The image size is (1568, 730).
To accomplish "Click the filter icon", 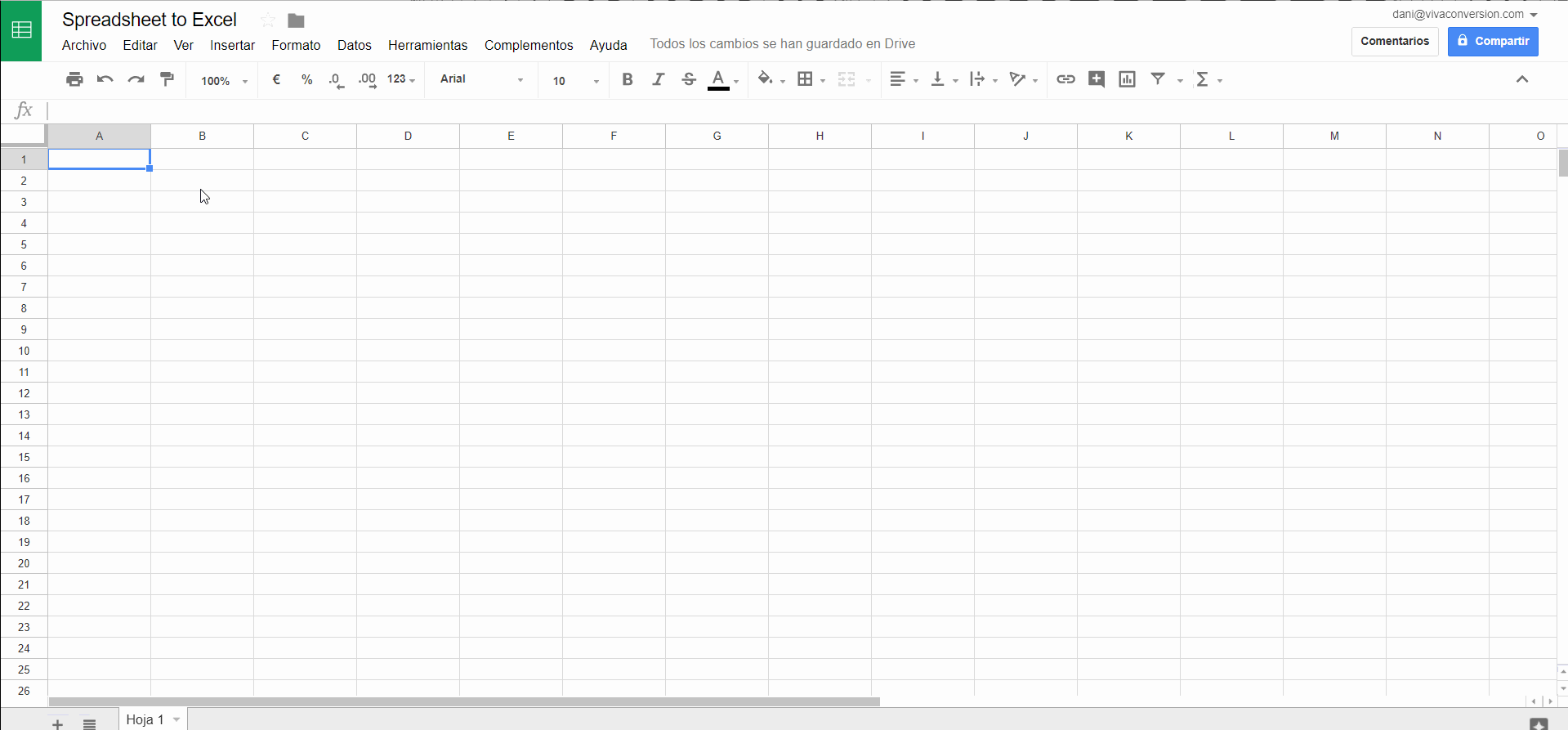I will (1158, 78).
